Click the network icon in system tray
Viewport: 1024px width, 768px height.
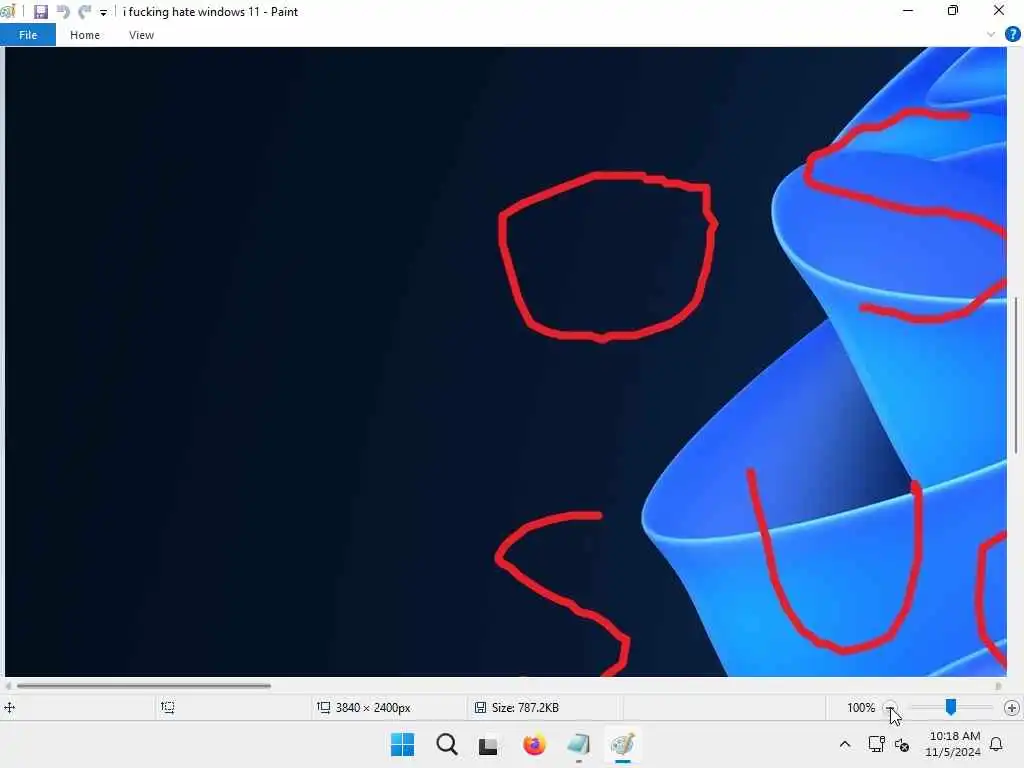click(876, 744)
